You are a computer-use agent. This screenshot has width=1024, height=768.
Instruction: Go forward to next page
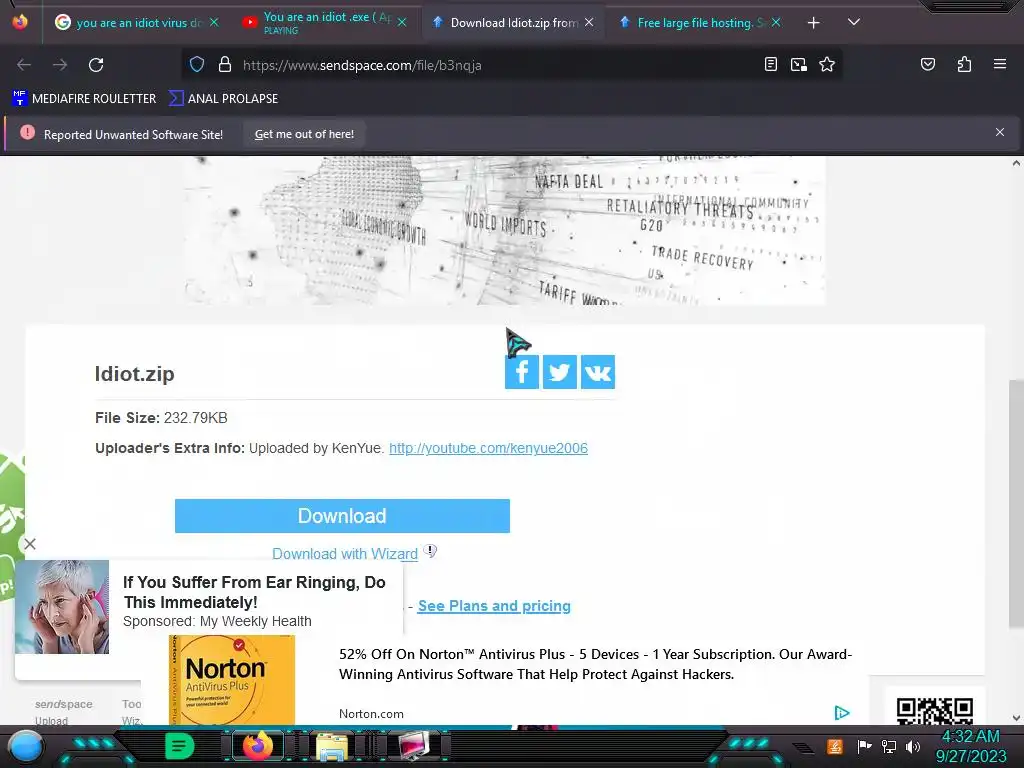pos(60,65)
